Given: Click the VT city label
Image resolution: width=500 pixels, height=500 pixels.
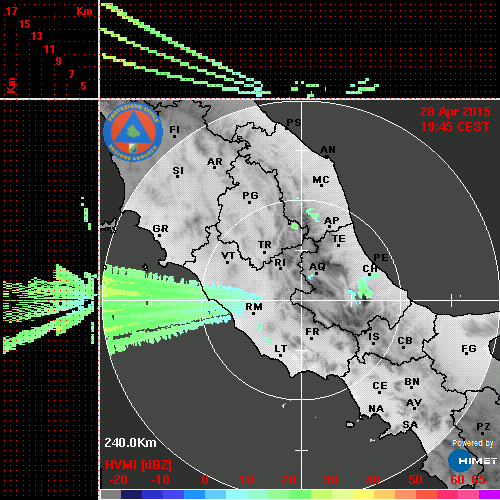Looking at the screenshot, I should tap(228, 256).
